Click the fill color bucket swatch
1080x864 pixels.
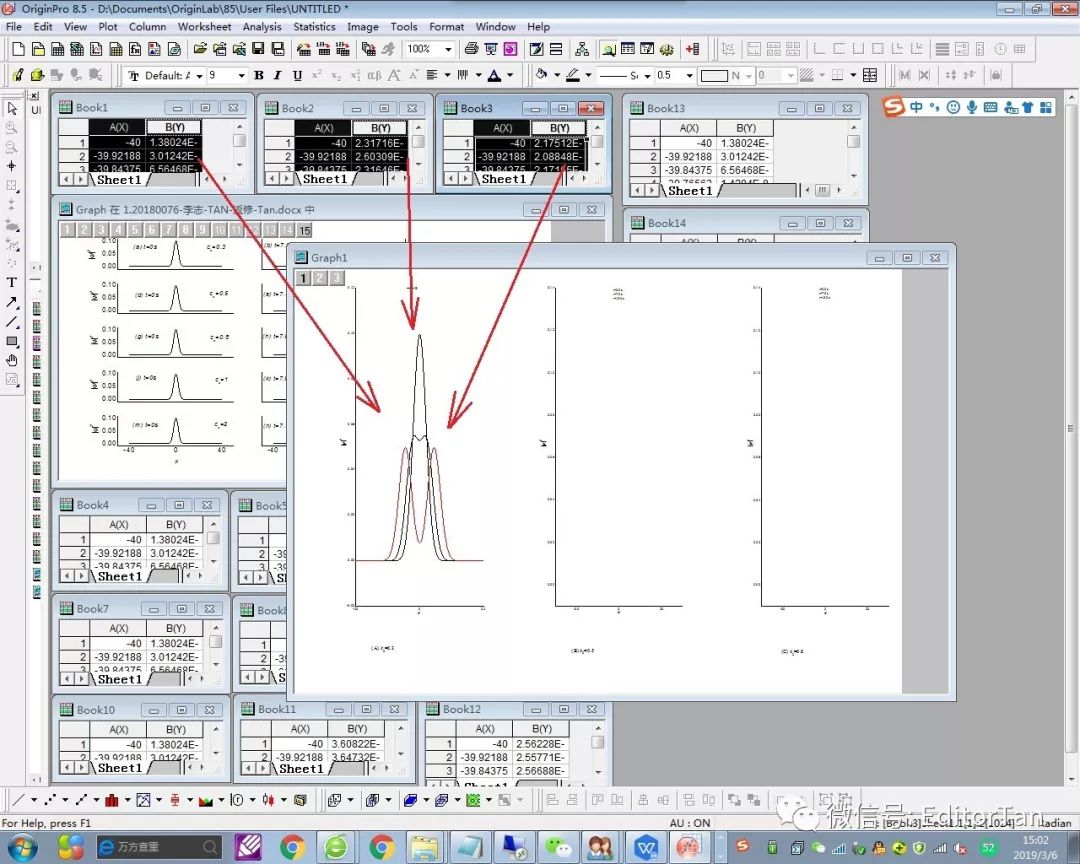pos(541,75)
